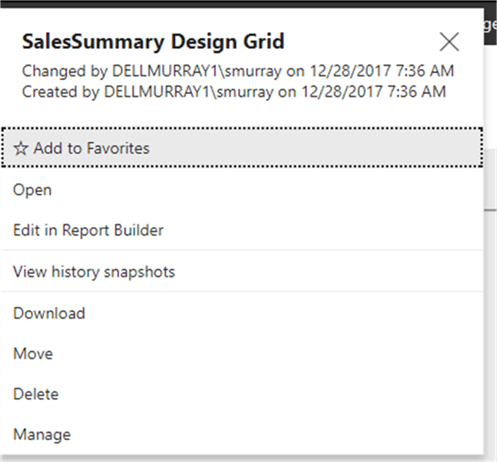Click the gray scrollbar track behind the panel
Viewport: 497px width, 462px height.
pos(490,180)
